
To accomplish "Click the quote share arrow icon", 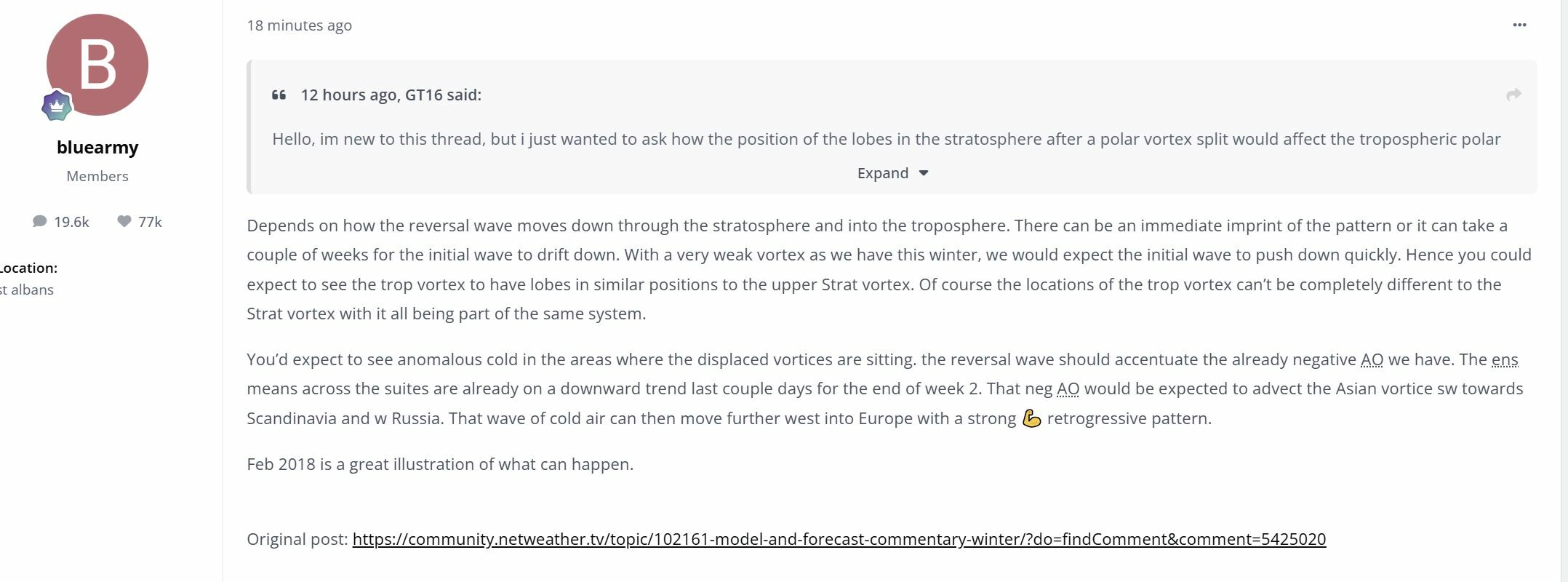I will 1513,95.
